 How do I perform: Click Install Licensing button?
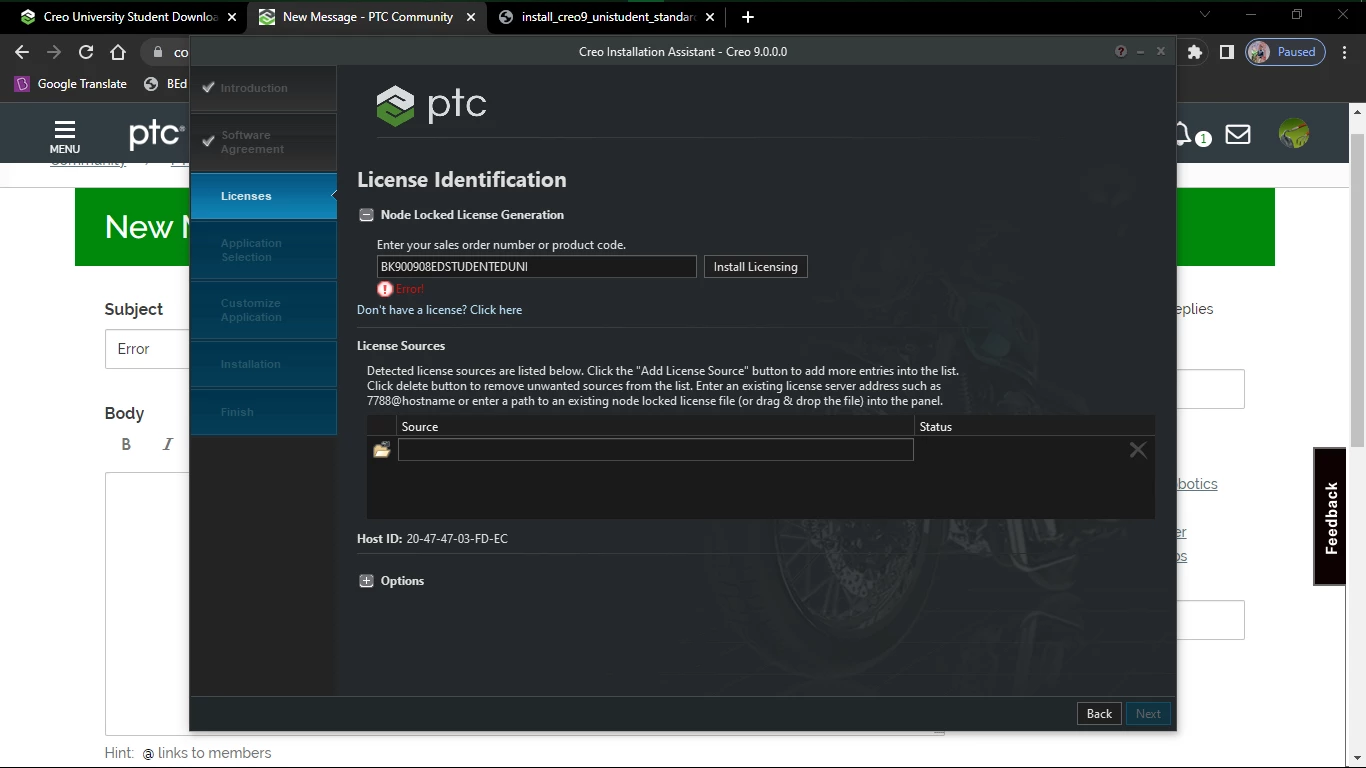click(755, 267)
